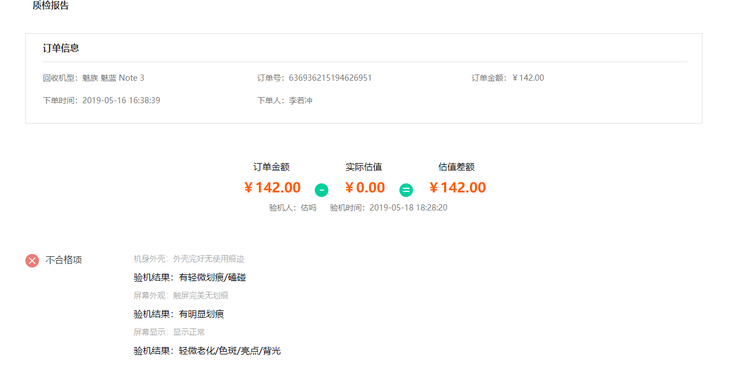Image resolution: width=730 pixels, height=386 pixels.
Task: Click the 验机时间 2019-05-18 18:28:20 text
Action: coord(389,208)
